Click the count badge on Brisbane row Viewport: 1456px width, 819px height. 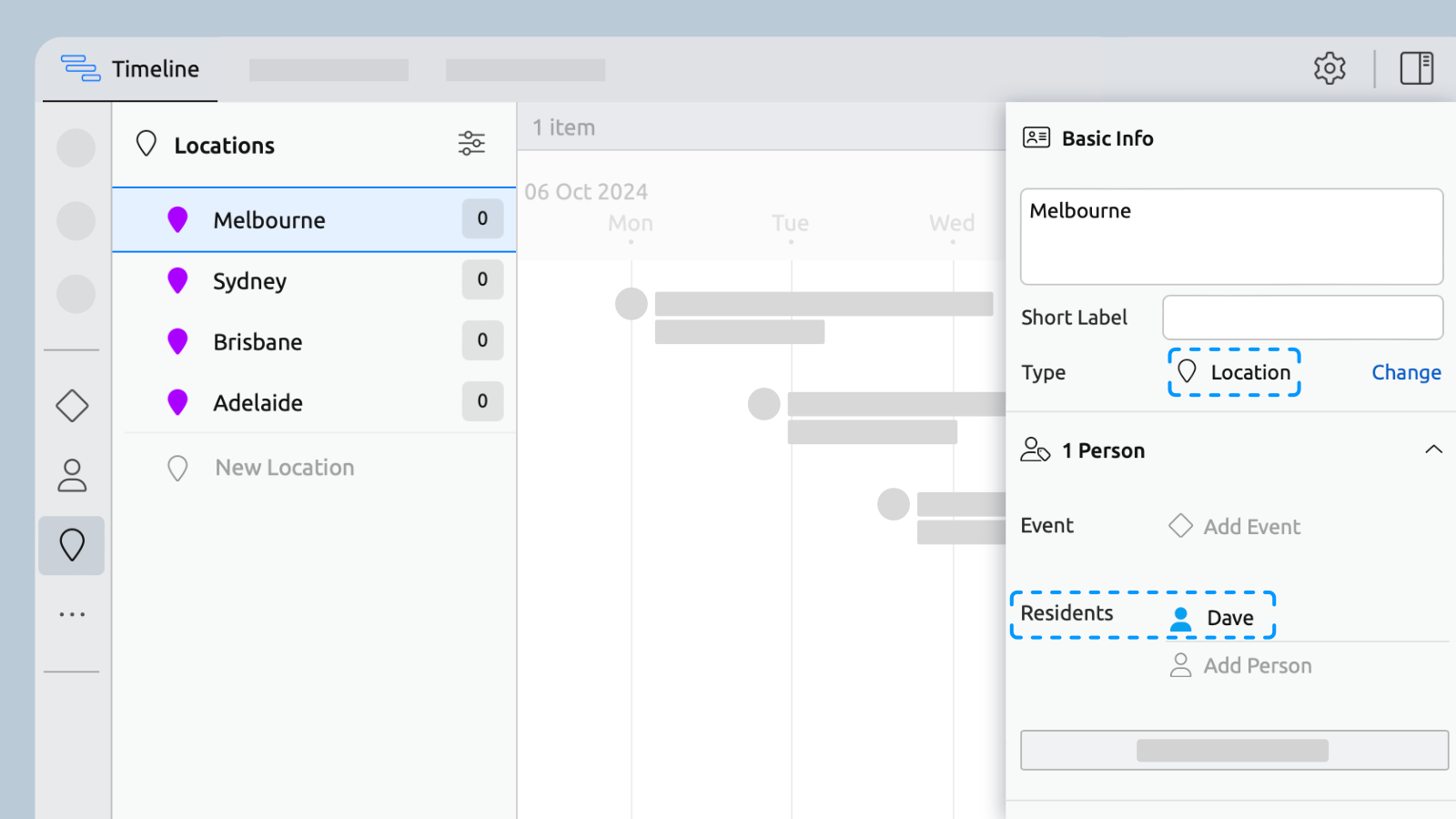482,340
